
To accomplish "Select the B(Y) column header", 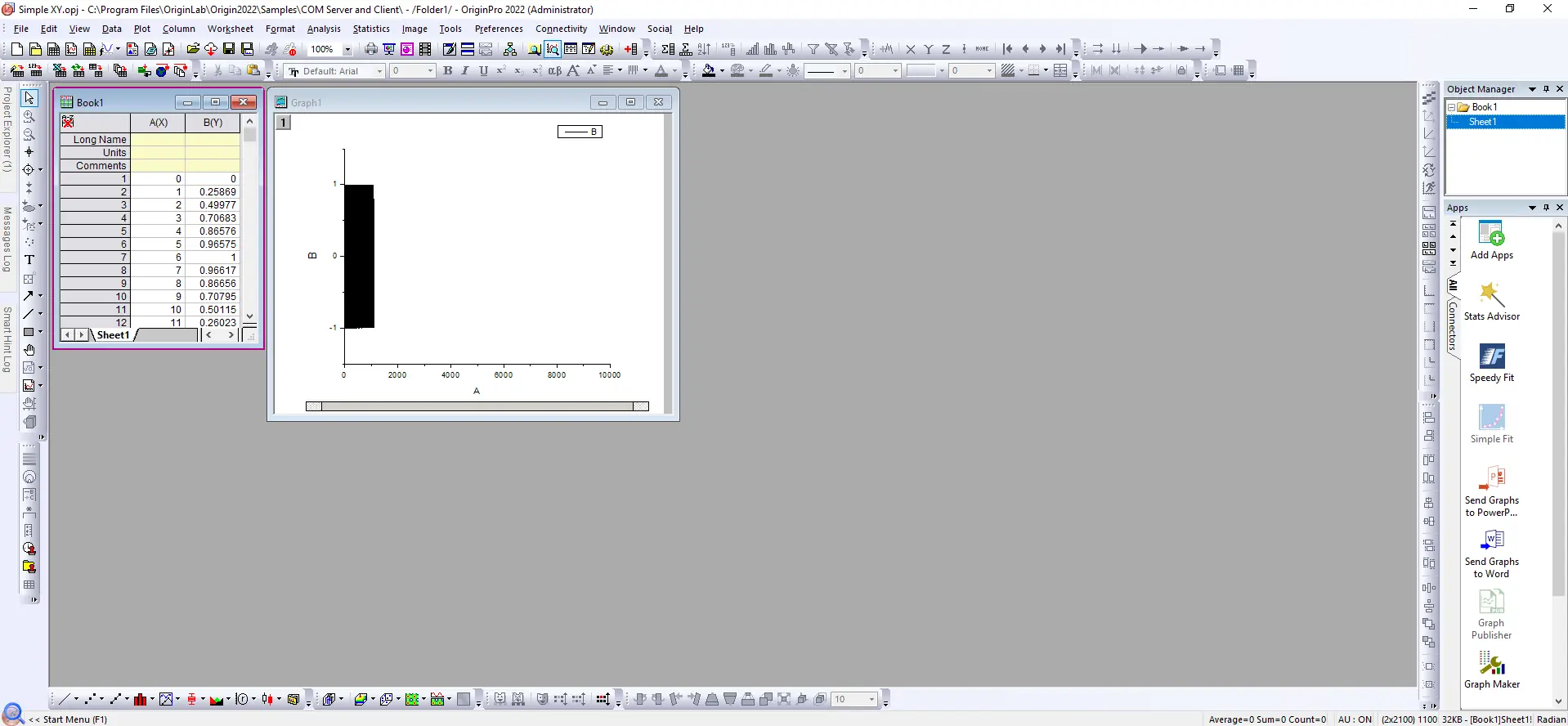I will click(x=213, y=123).
